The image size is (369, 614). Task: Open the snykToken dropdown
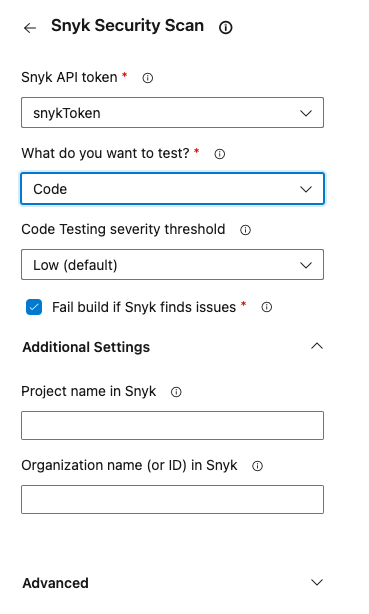click(x=172, y=113)
